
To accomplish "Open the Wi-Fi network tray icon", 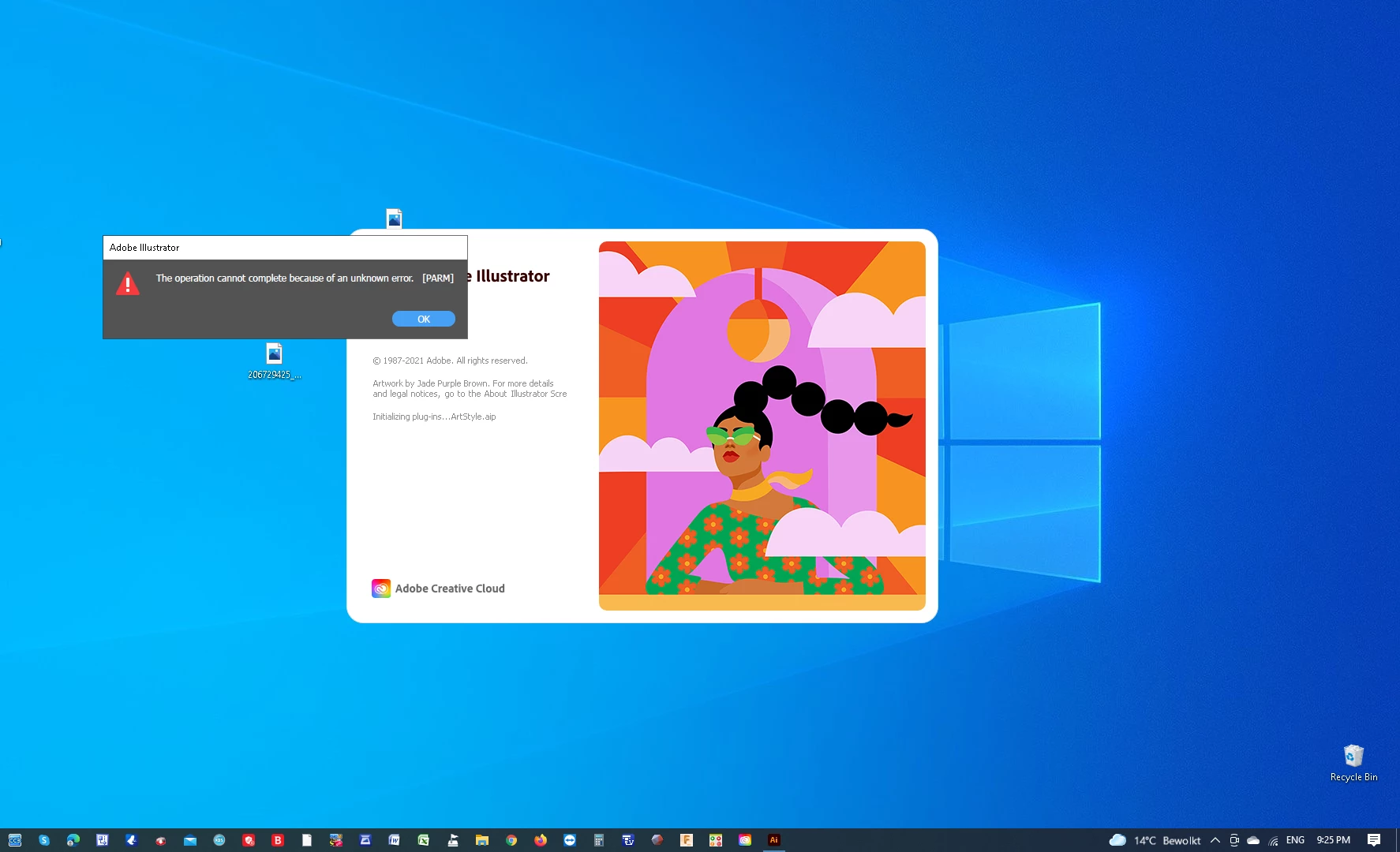I will point(1273,840).
